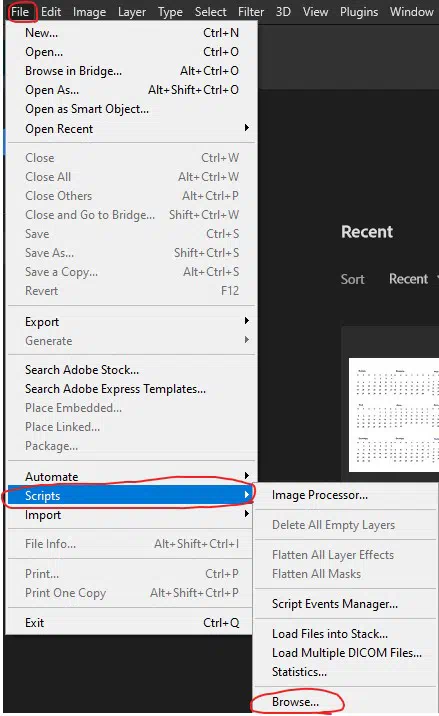Viewport: 439px width, 716px height.
Task: Open the Plugins menu
Action: [359, 11]
